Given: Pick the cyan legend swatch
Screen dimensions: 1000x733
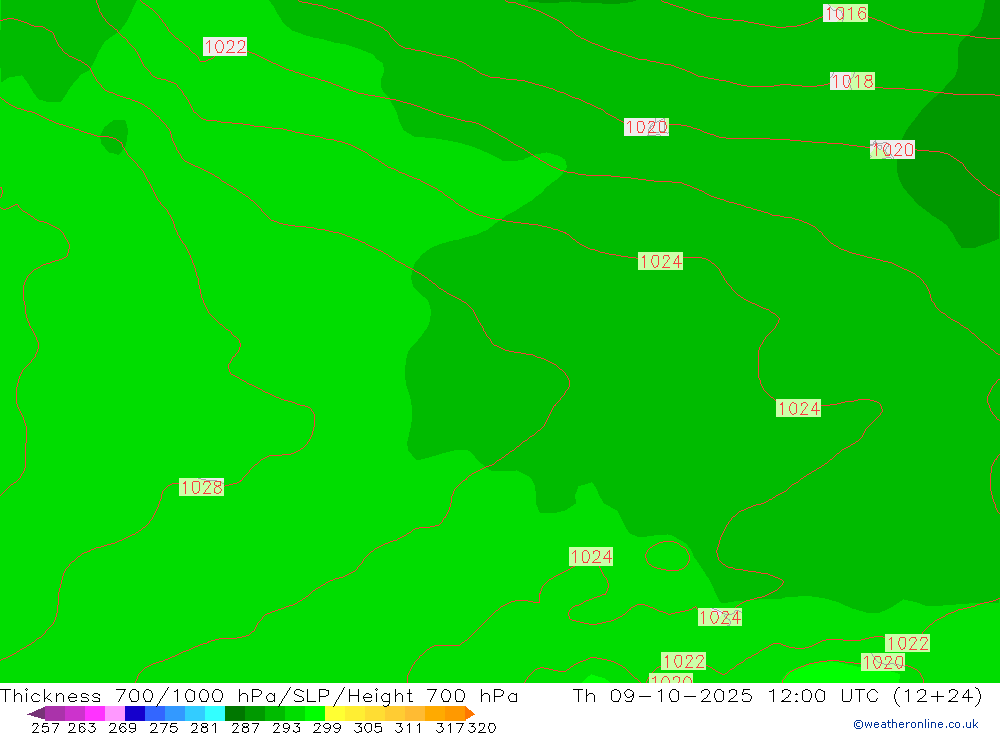Looking at the screenshot, I should (215, 713).
